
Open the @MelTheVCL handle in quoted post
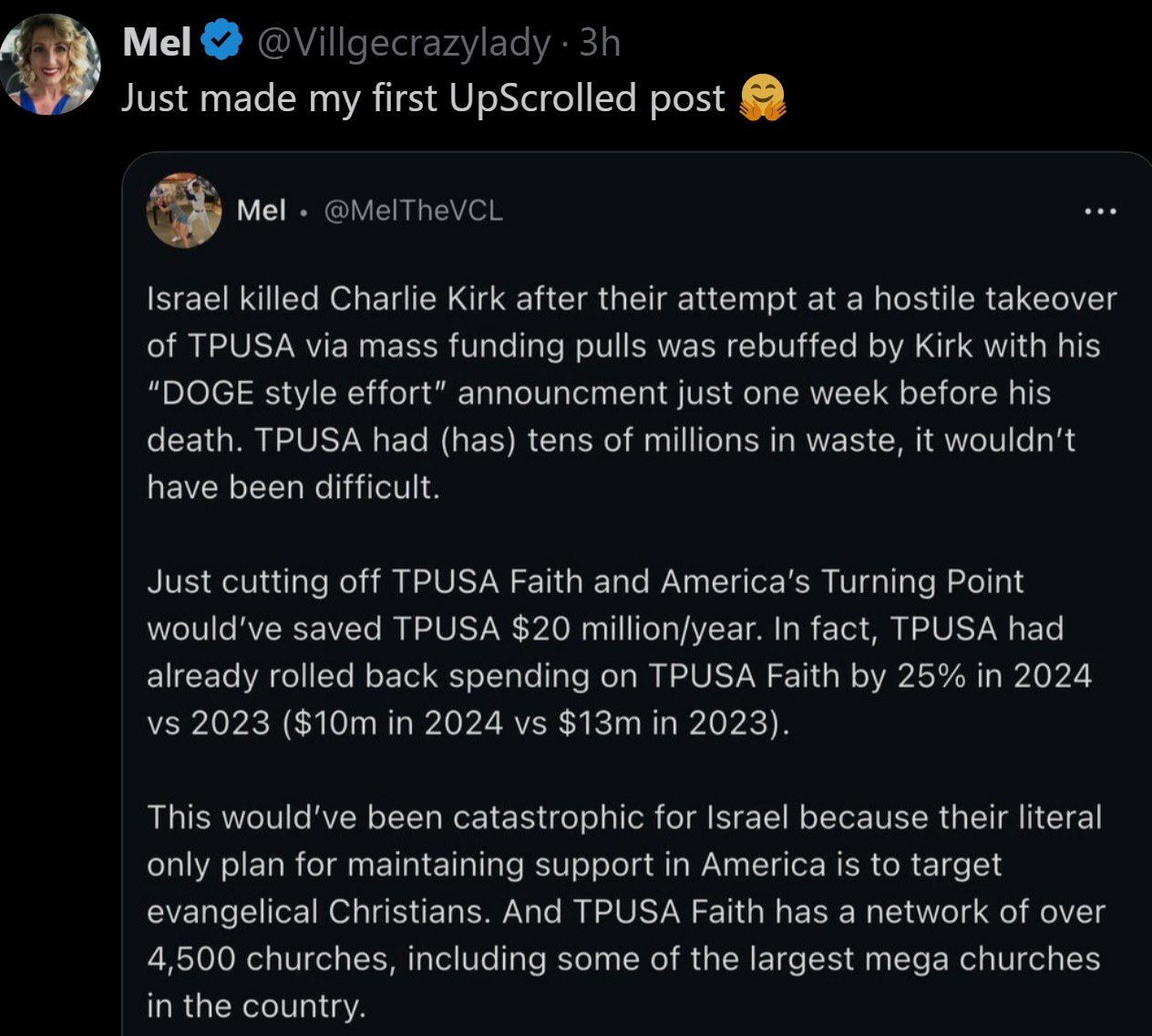[413, 210]
